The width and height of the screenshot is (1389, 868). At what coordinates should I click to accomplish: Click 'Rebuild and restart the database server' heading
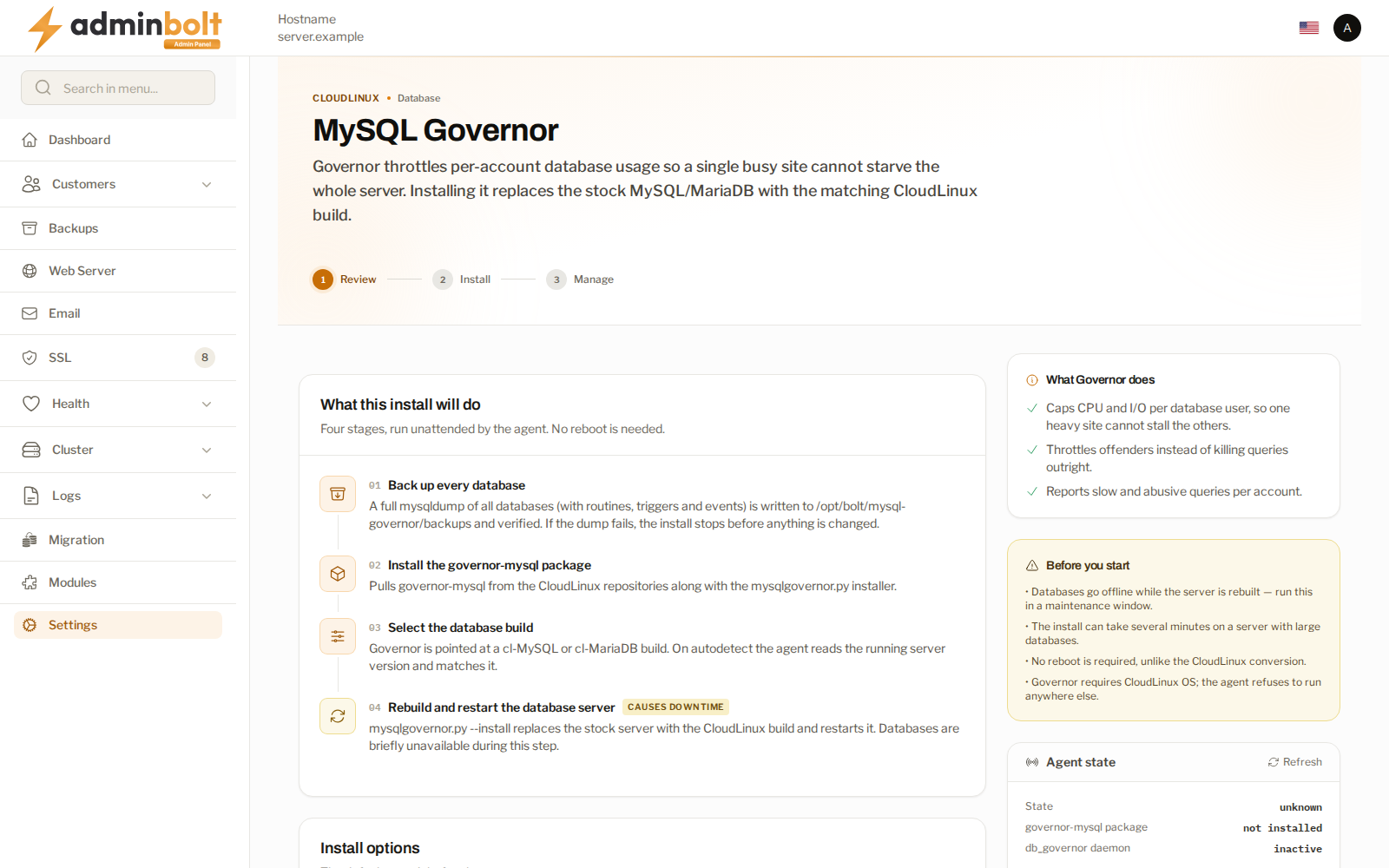[x=501, y=707]
